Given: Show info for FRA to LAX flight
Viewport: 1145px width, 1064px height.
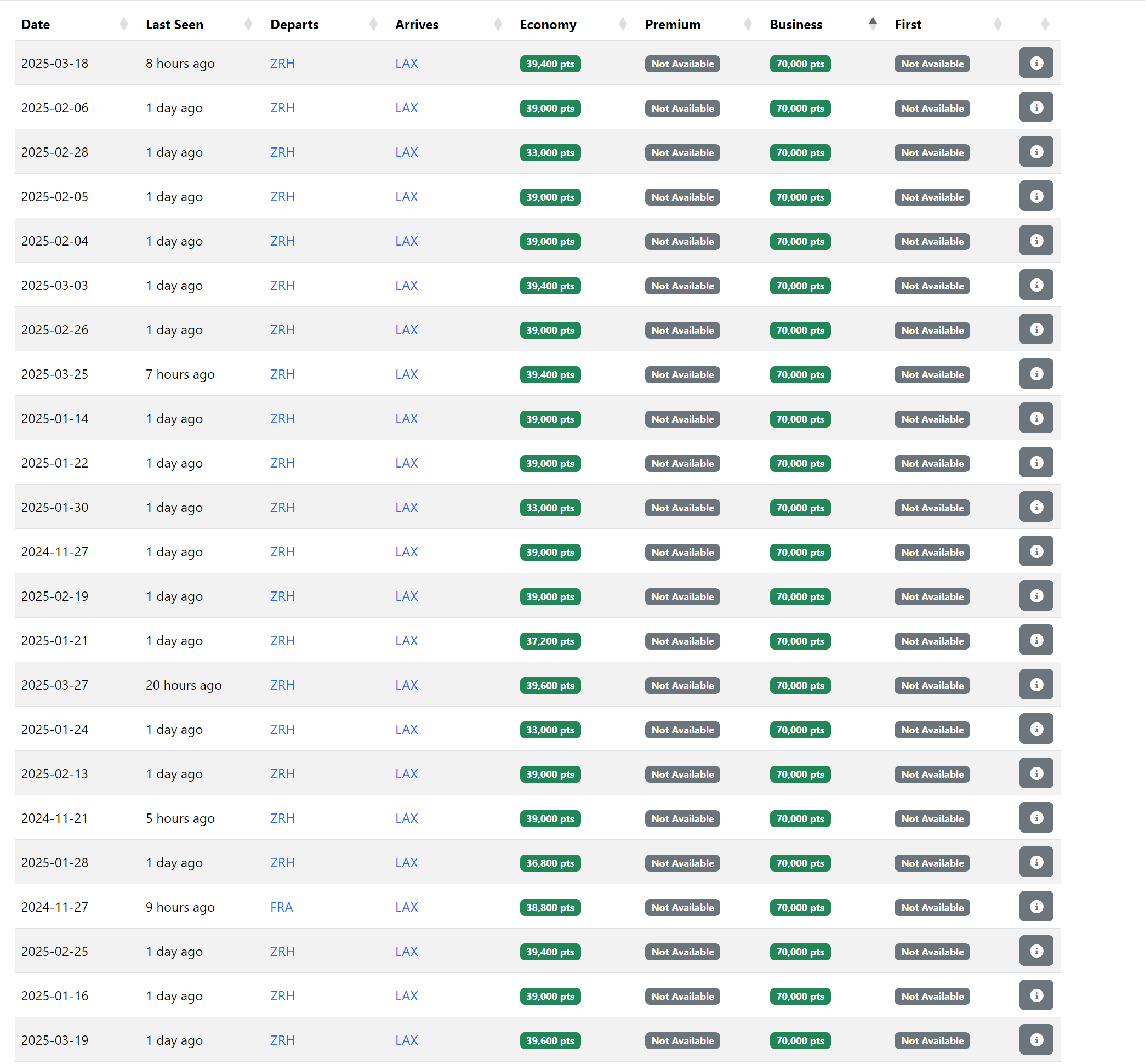Looking at the screenshot, I should point(1035,906).
